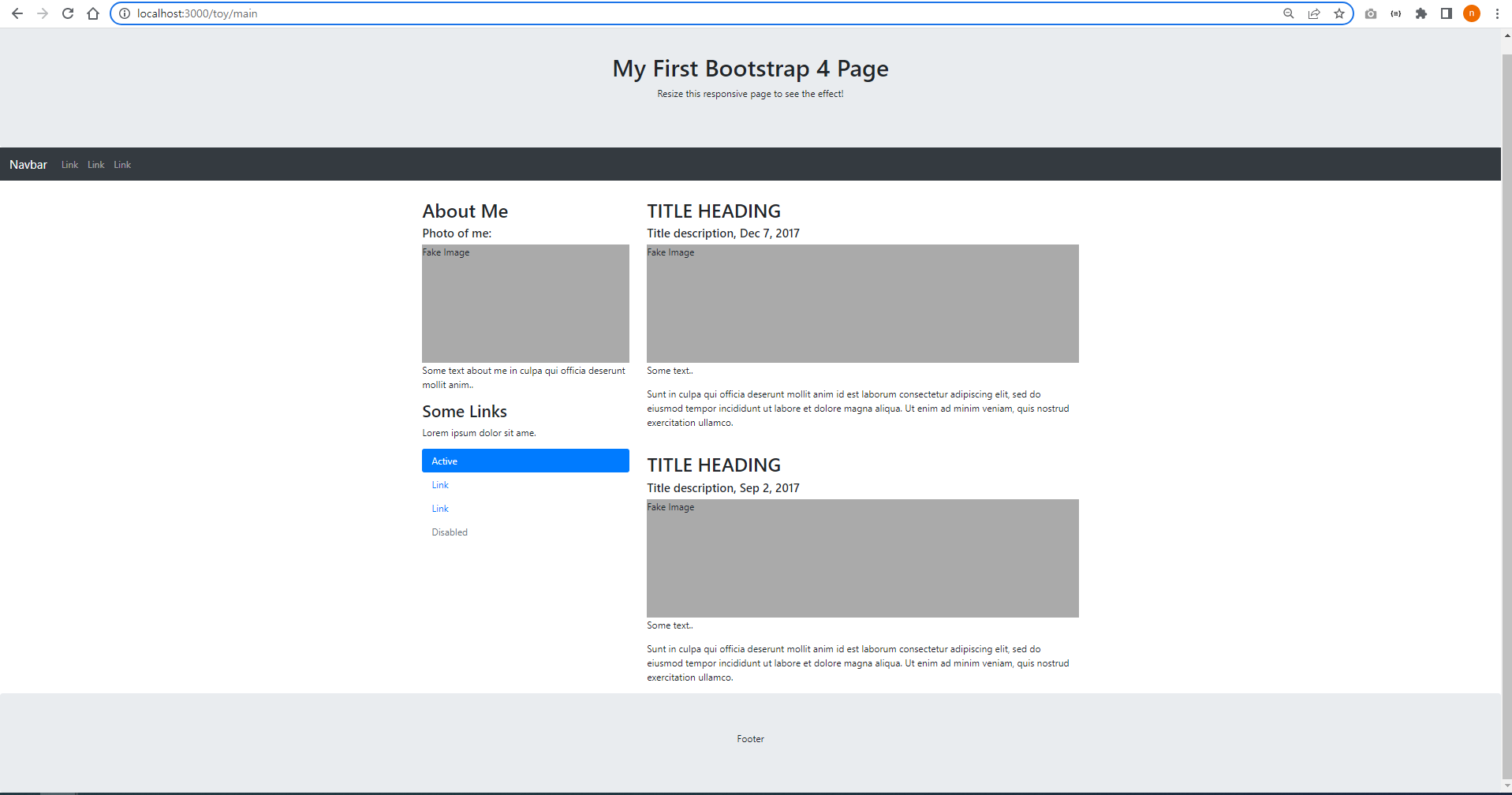
Task: Click 'Resize this responsive page' subtitle text
Action: tap(750, 94)
